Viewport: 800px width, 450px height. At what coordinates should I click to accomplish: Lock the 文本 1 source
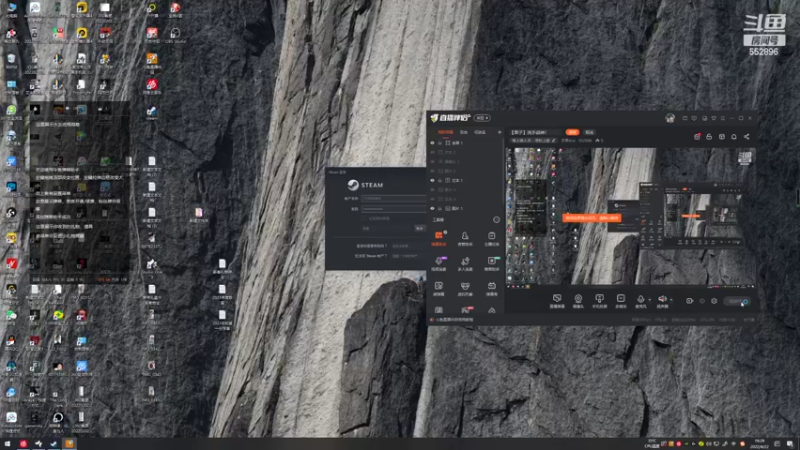pyautogui.click(x=440, y=180)
